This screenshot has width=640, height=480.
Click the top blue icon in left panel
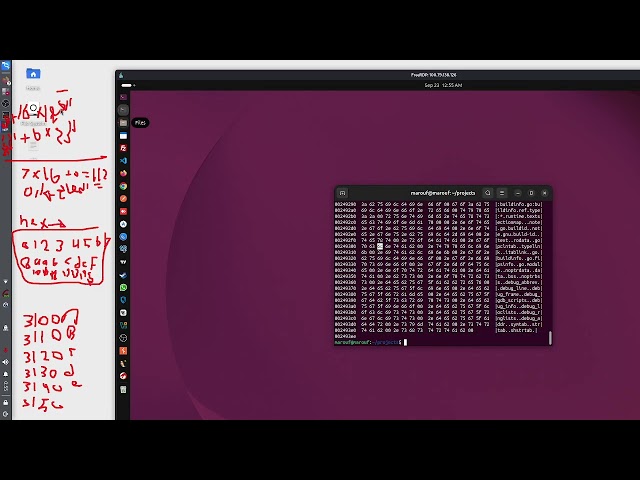click(6, 66)
